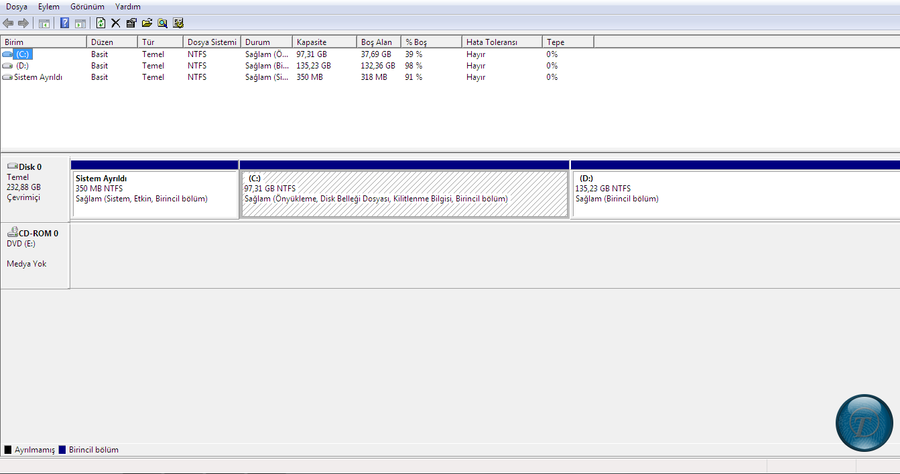
Task: Open the Eylem menu
Action: (x=49, y=7)
